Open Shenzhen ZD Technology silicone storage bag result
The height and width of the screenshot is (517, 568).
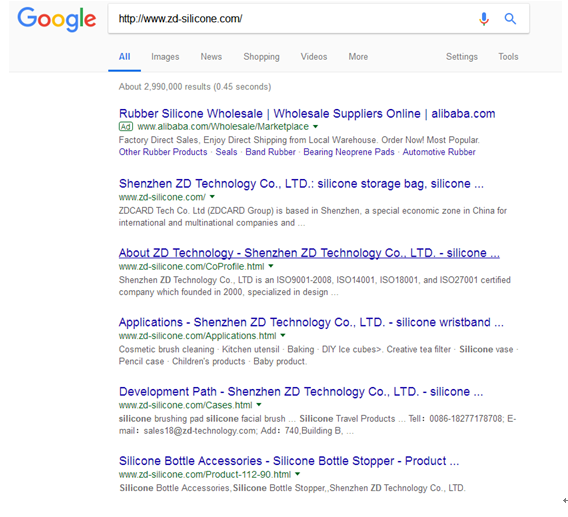point(301,184)
